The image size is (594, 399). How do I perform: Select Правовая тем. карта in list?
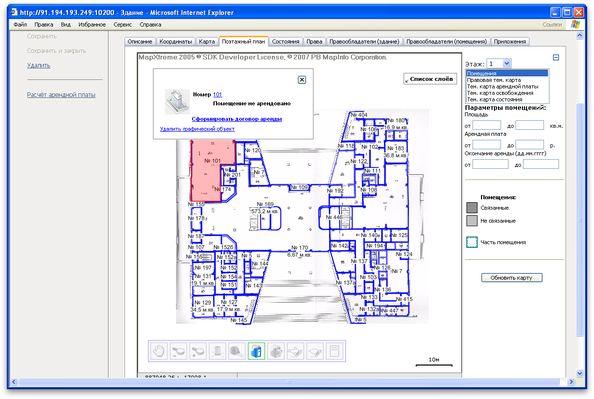494,80
